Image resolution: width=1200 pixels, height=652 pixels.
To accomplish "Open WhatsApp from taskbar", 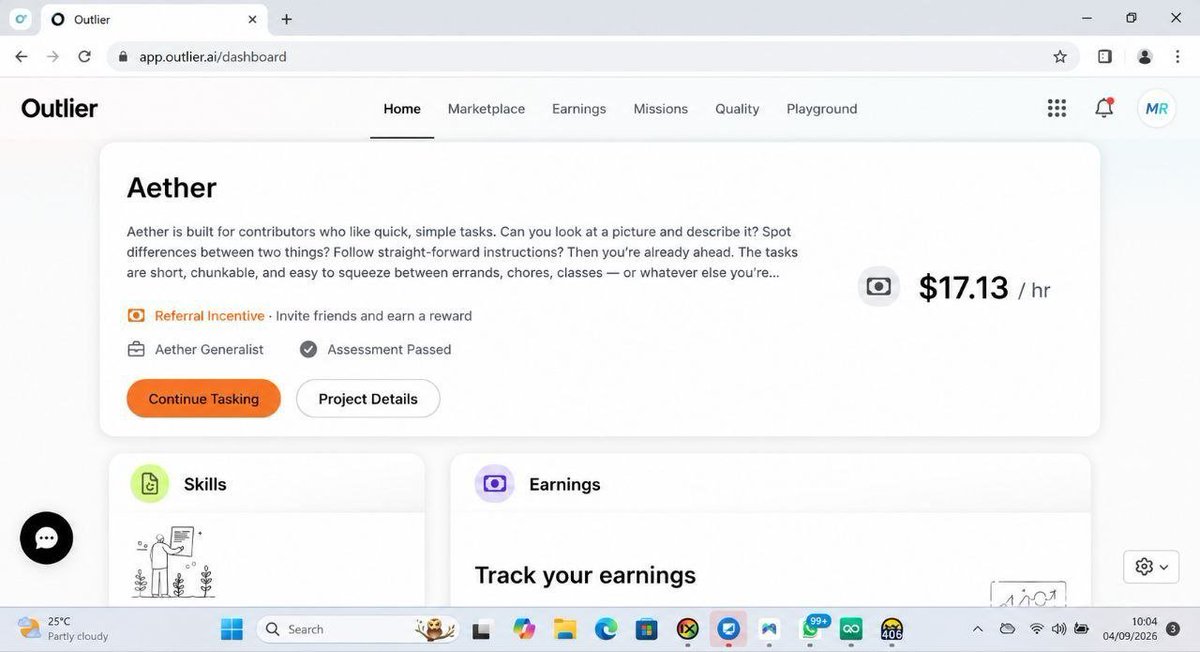I will tap(811, 629).
